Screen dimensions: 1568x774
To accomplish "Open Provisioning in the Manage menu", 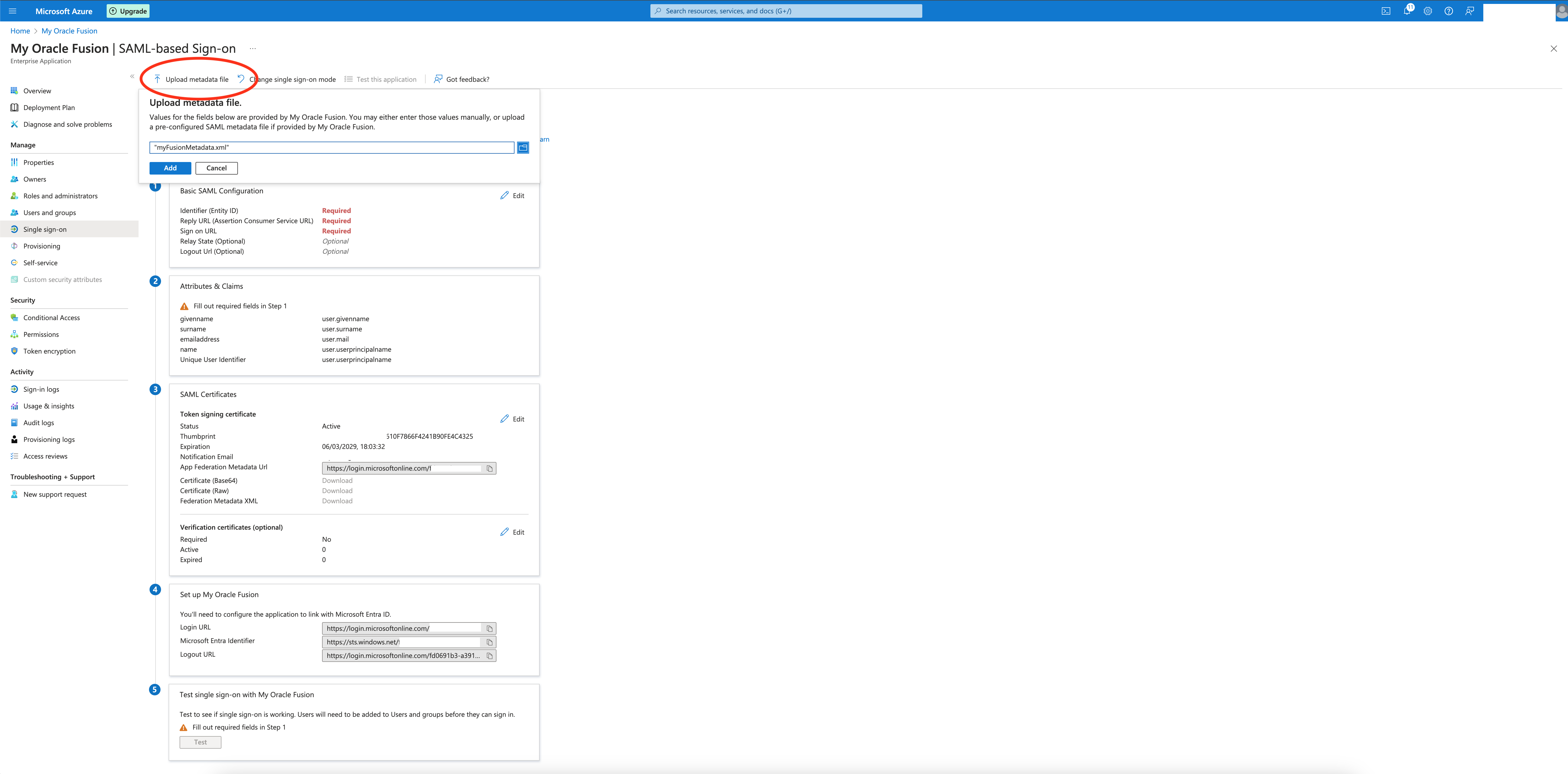I will 41,246.
